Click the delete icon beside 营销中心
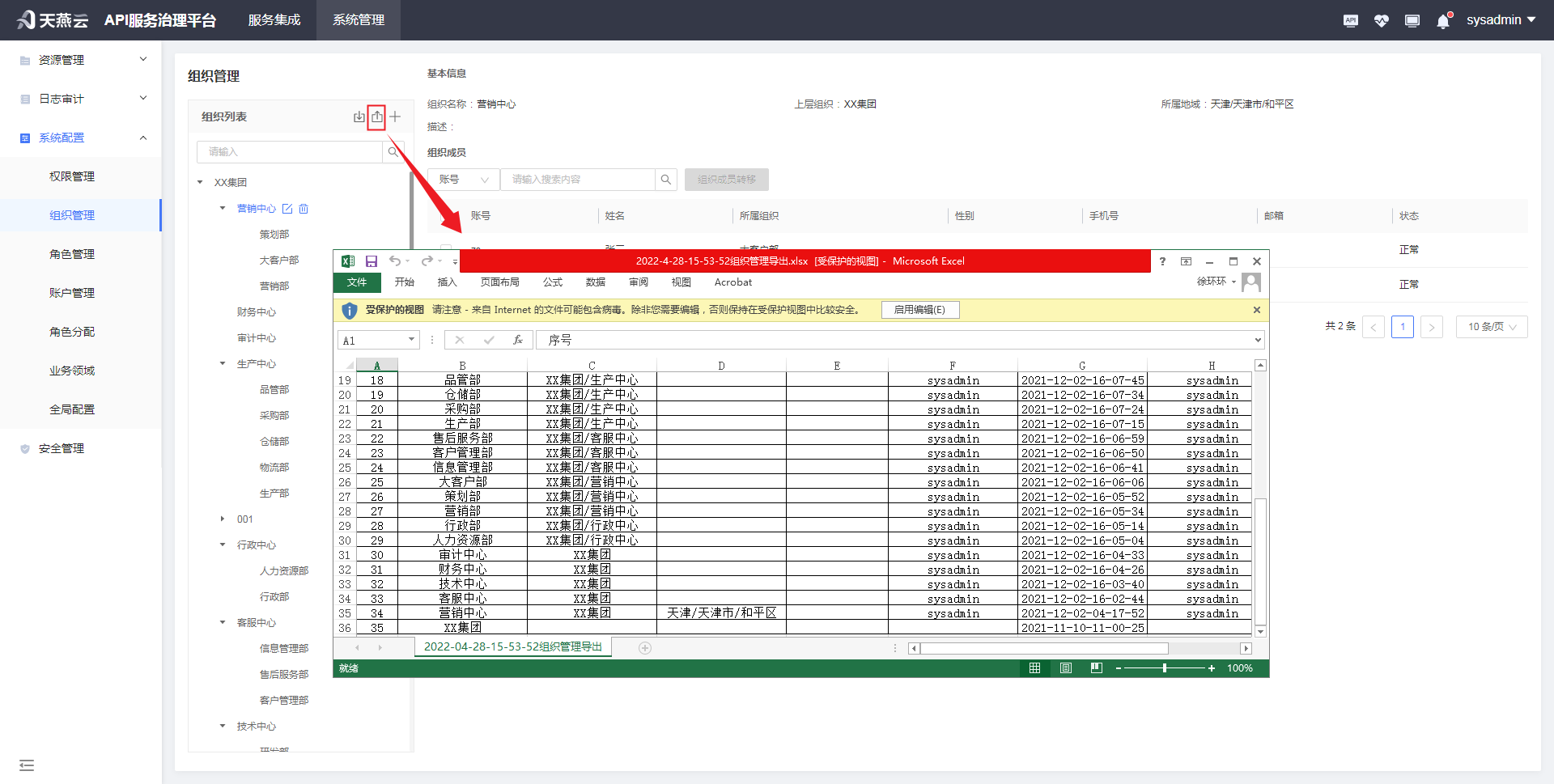This screenshot has width=1554, height=784. click(304, 209)
